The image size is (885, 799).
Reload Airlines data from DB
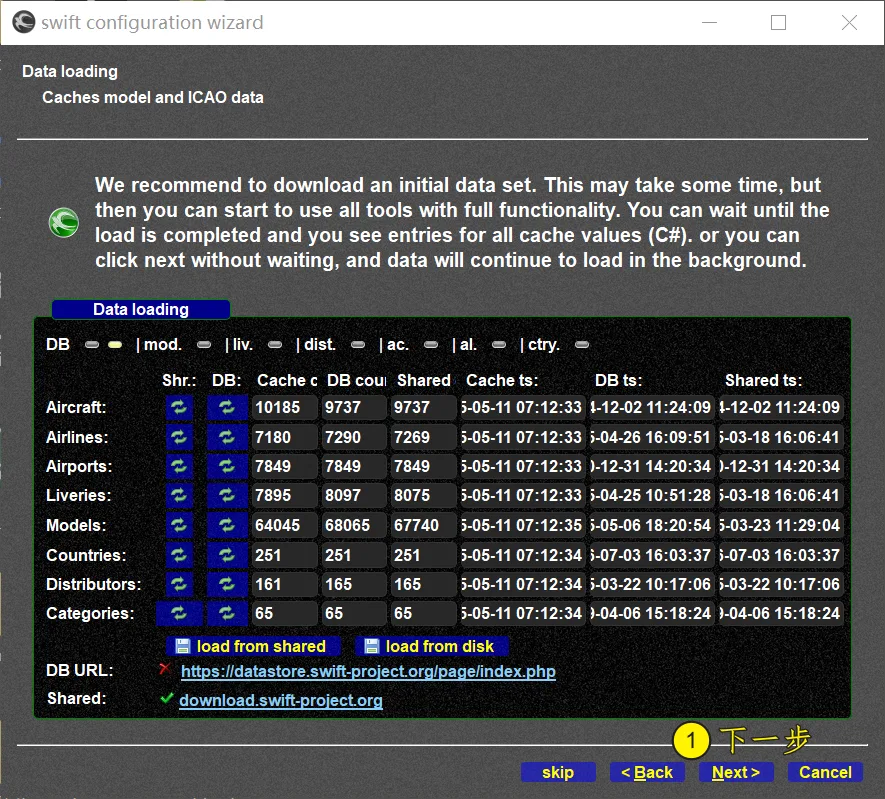click(227, 437)
